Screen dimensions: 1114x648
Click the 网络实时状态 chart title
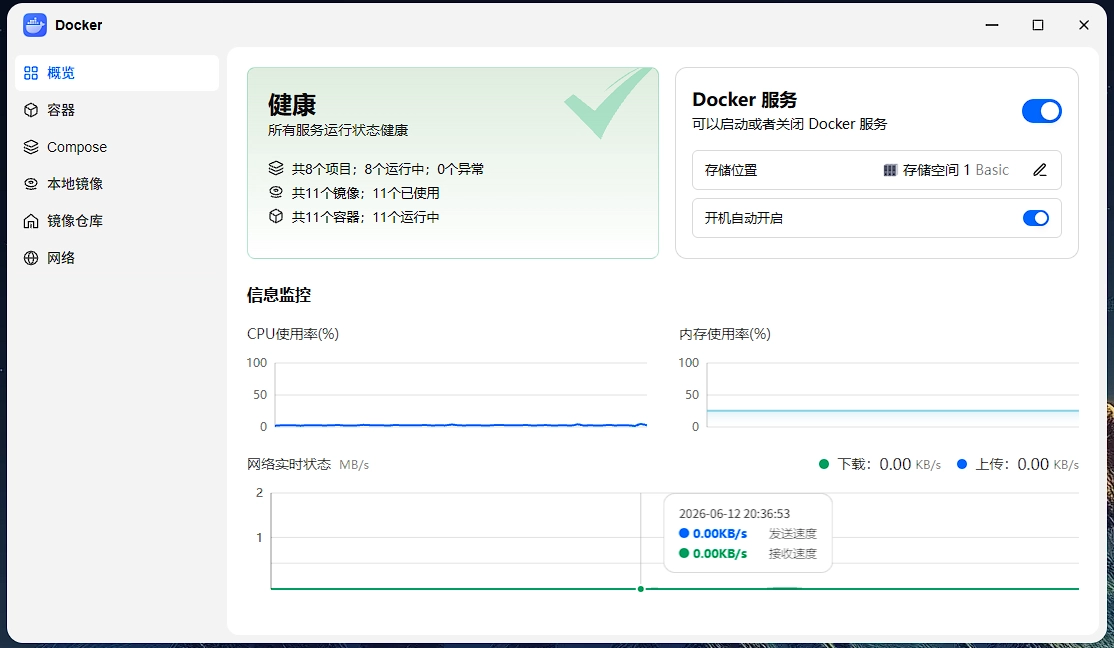(288, 464)
